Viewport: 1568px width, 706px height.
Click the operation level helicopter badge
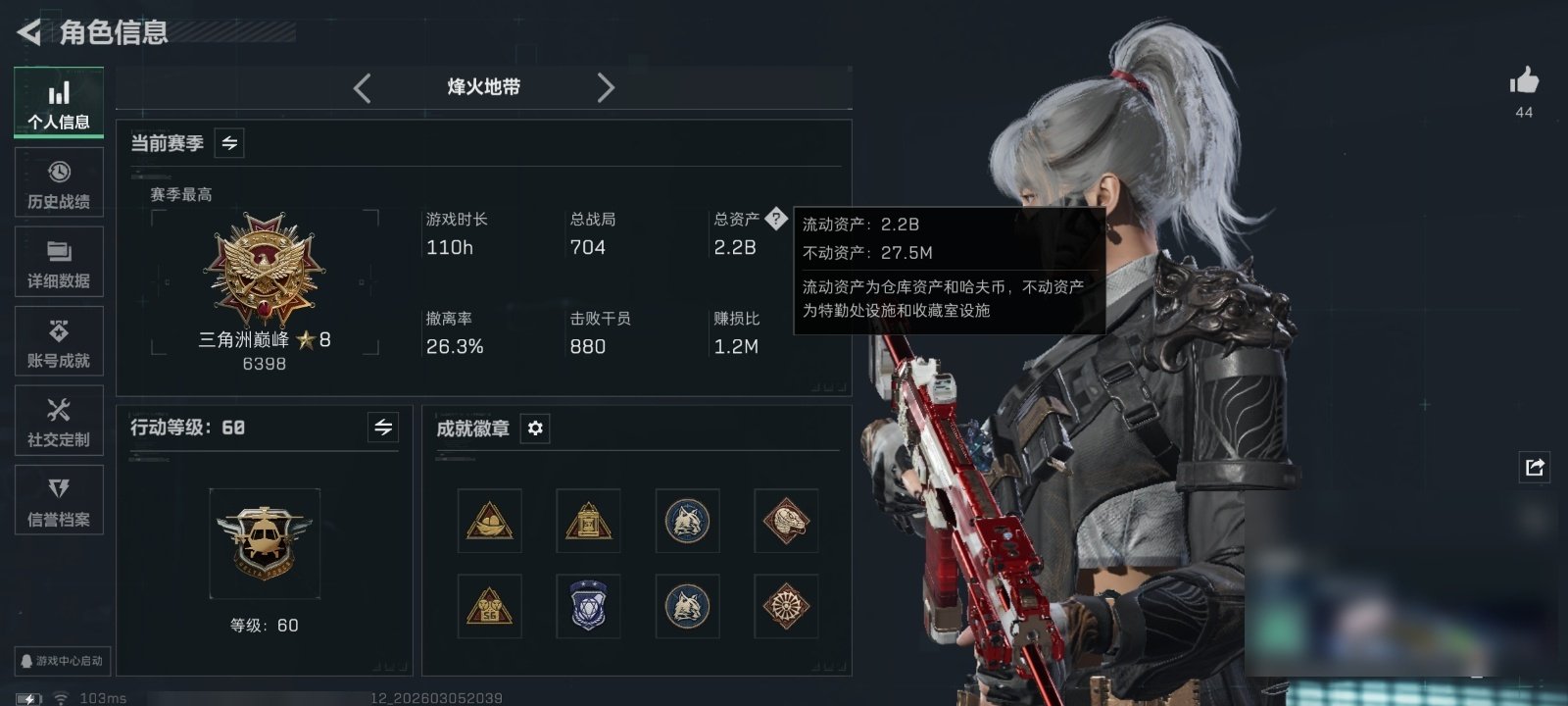(265, 543)
